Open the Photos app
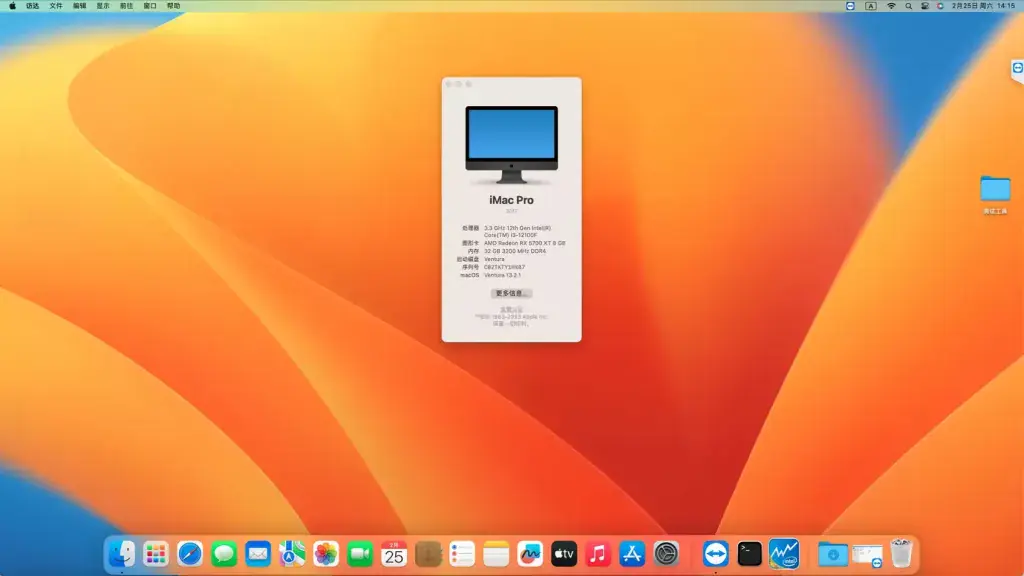The width and height of the screenshot is (1024, 576). tap(326, 554)
